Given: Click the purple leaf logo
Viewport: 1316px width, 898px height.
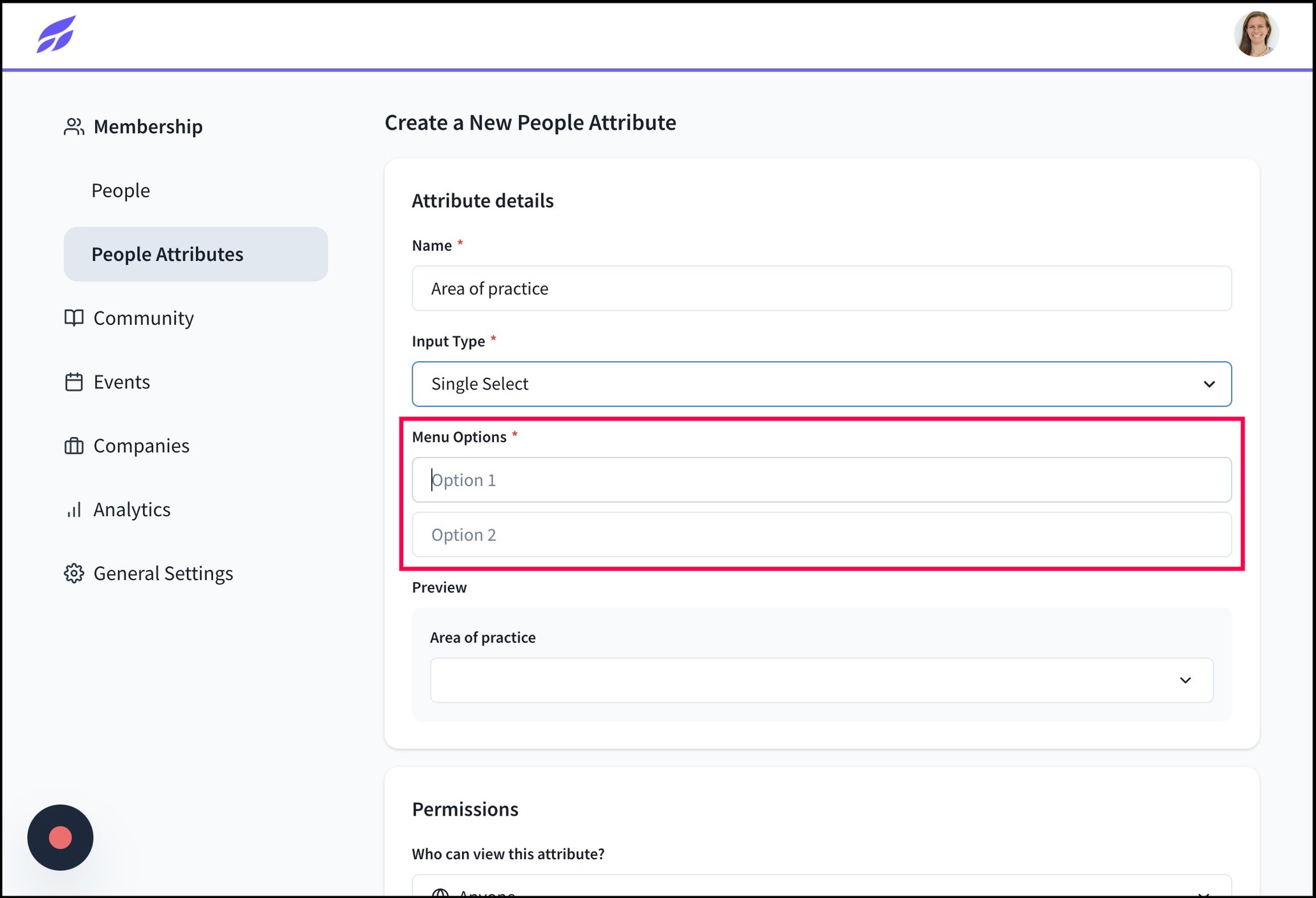Looking at the screenshot, I should tap(56, 34).
